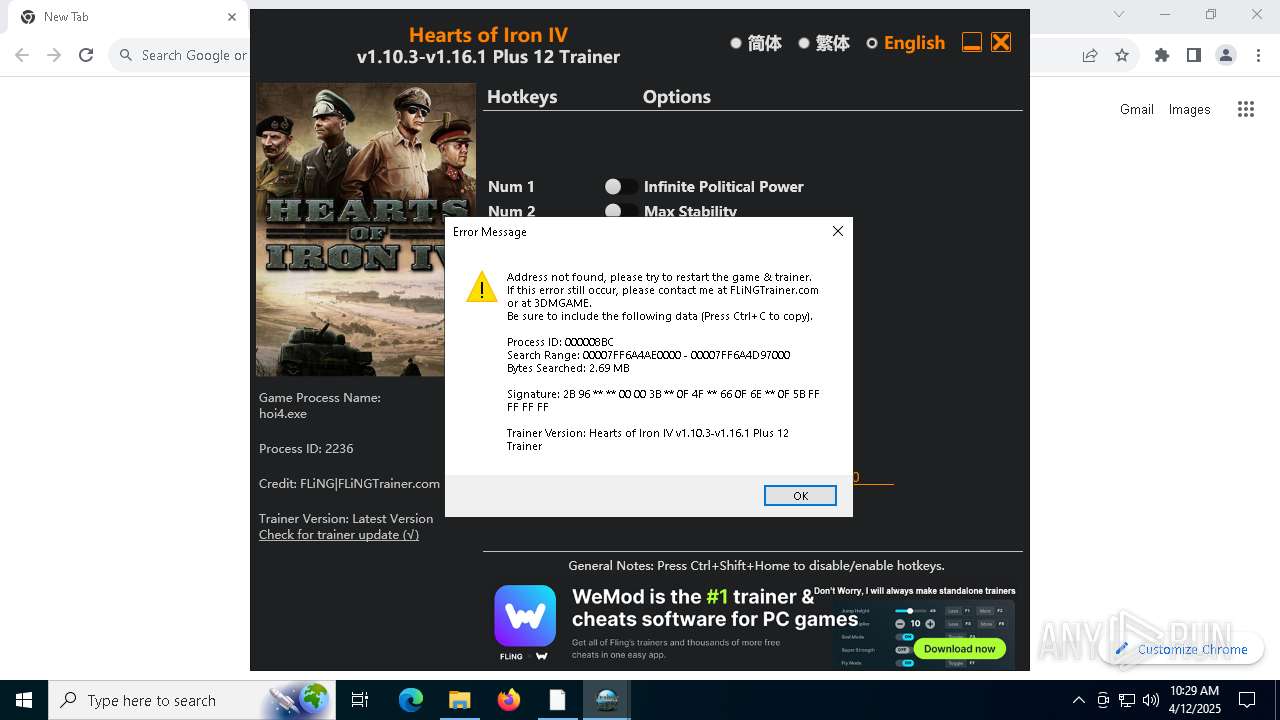Click the yellow warning triangle icon

[x=481, y=287]
